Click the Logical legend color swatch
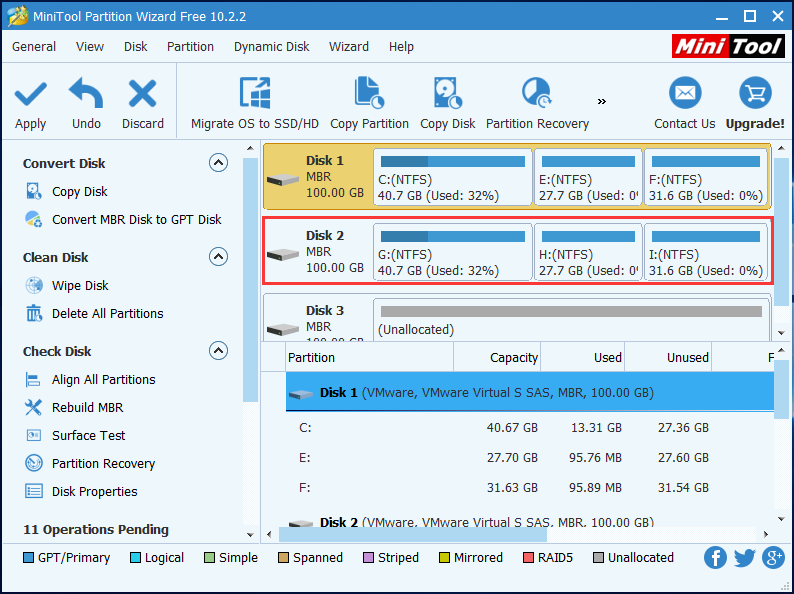794x594 pixels. pyautogui.click(x=135, y=558)
